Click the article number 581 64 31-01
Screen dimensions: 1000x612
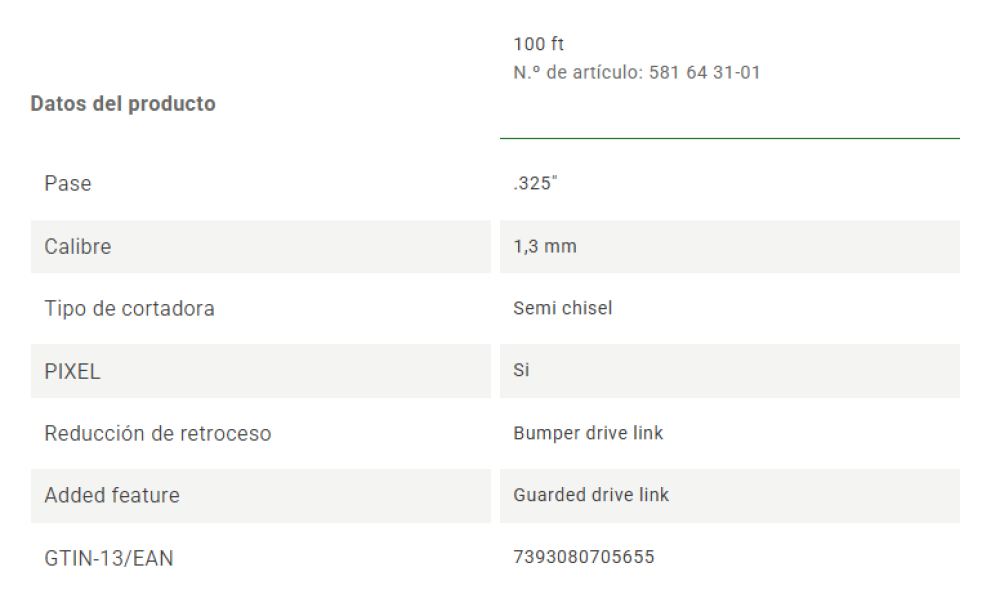[x=704, y=73]
